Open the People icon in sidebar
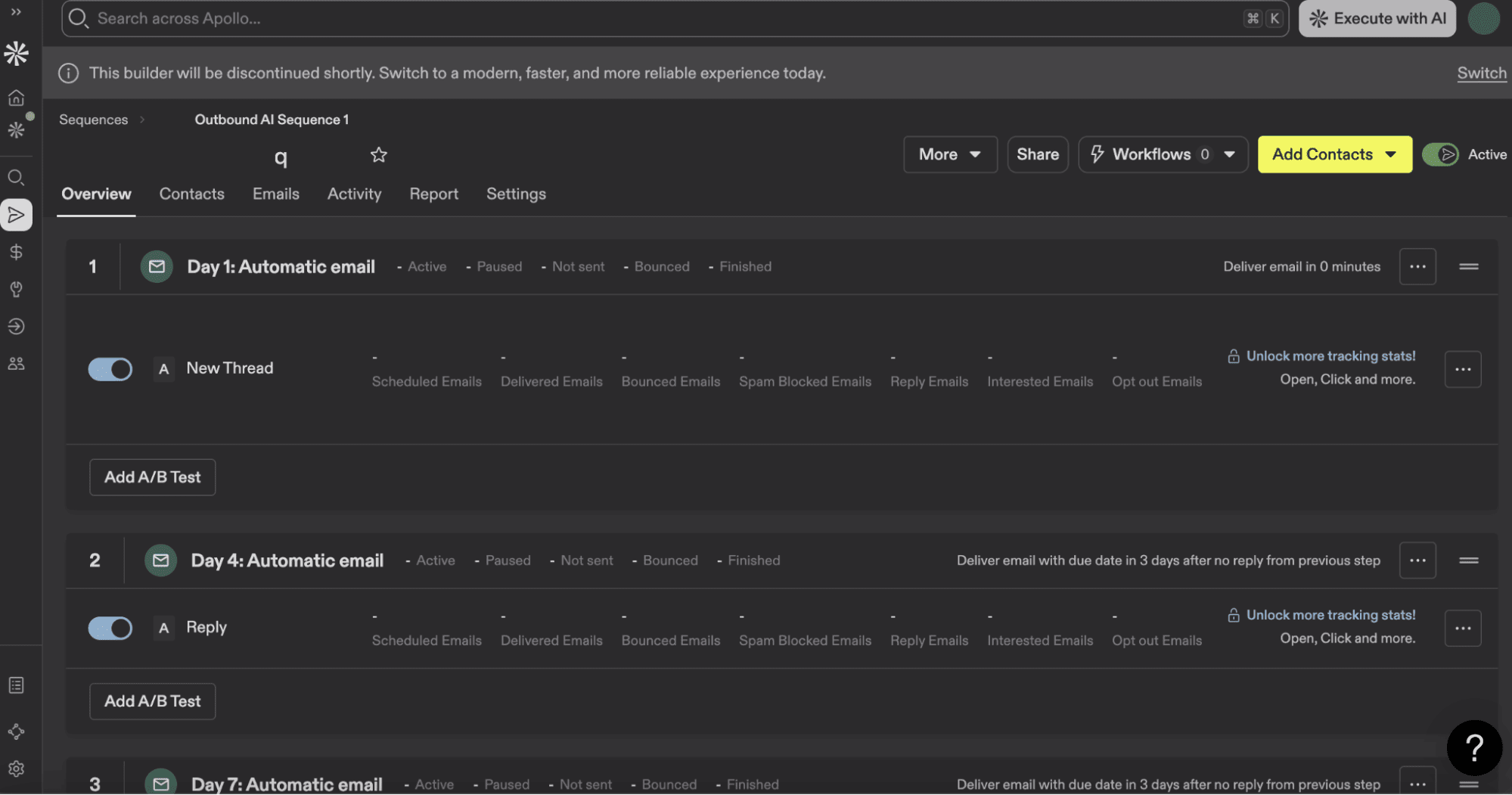This screenshot has width=1512, height=795. pyautogui.click(x=16, y=364)
